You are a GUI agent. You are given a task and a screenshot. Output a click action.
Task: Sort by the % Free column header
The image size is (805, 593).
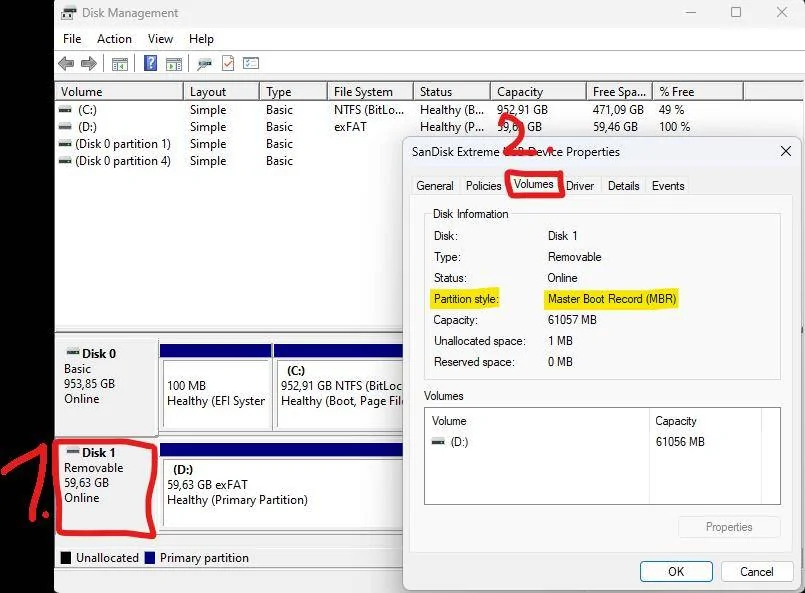coord(698,92)
